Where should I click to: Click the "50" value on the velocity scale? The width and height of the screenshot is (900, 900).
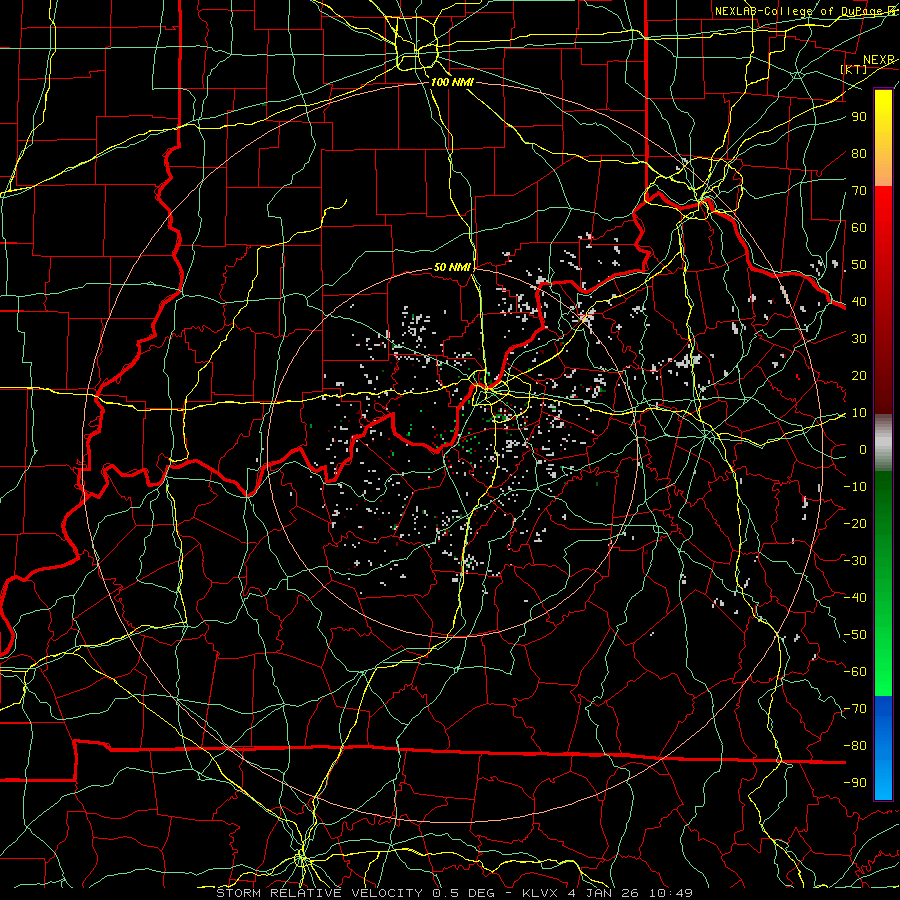pos(859,265)
